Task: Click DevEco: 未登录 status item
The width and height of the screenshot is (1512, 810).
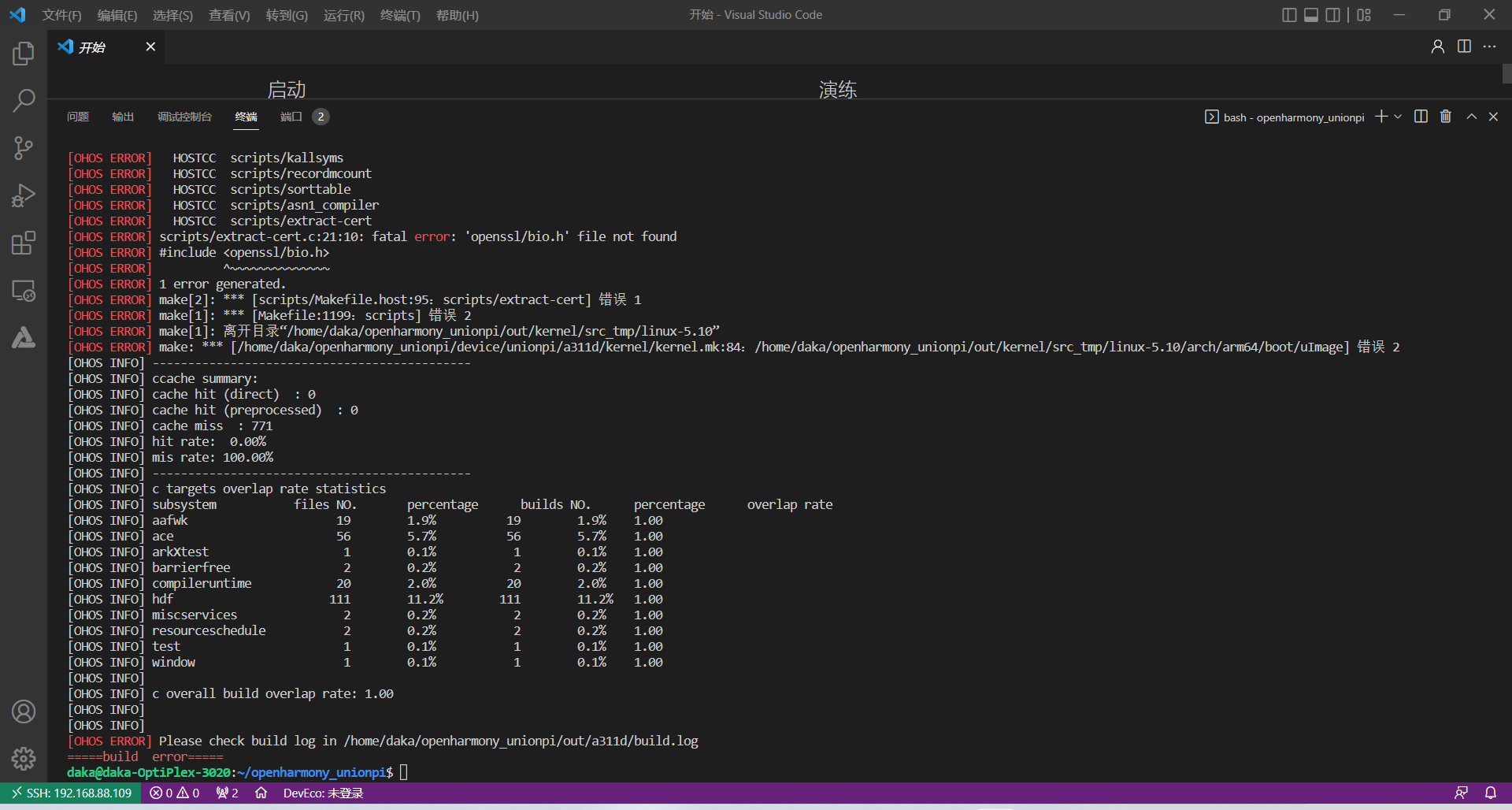Action: click(x=323, y=793)
